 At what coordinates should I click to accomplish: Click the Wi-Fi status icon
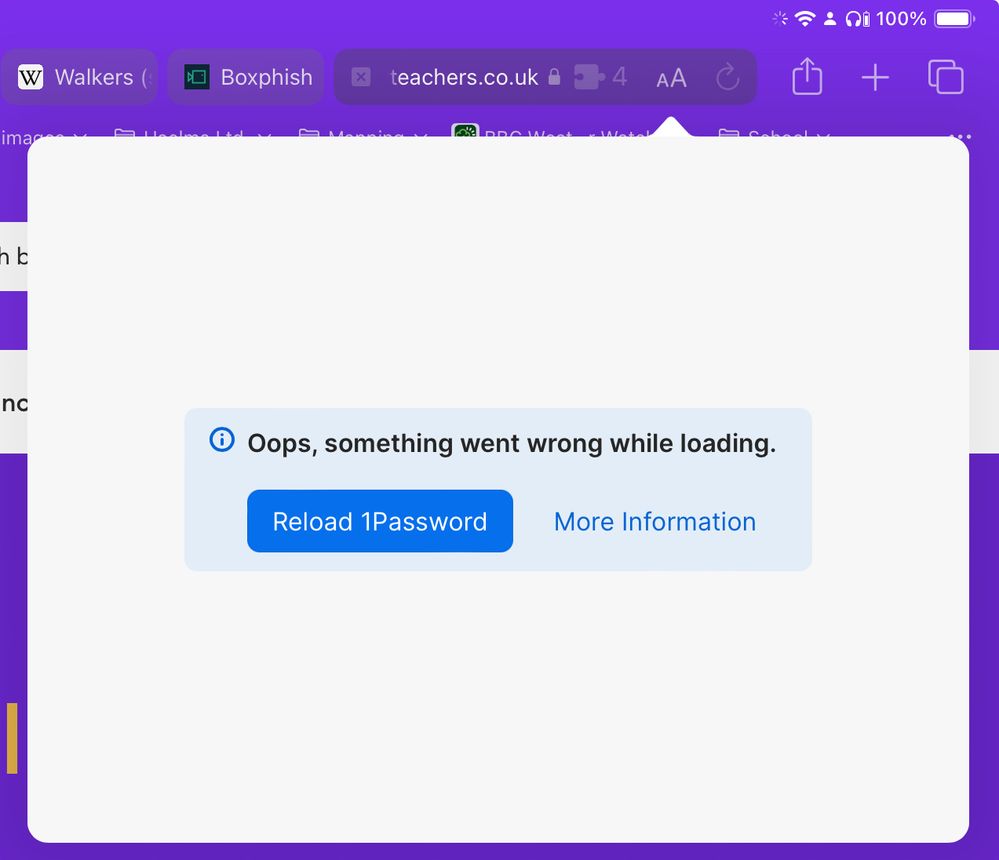point(805,18)
